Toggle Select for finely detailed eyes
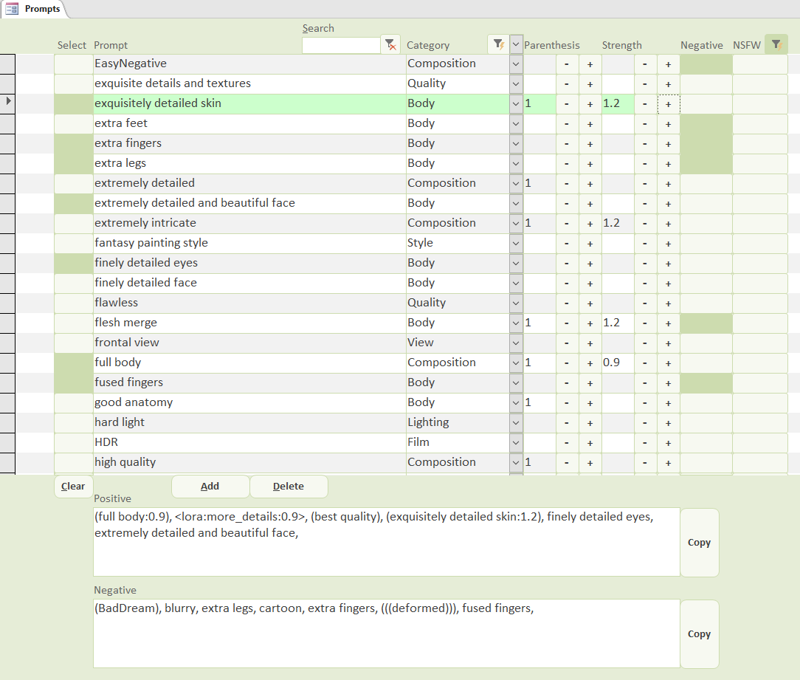The image size is (800, 680). point(73,263)
